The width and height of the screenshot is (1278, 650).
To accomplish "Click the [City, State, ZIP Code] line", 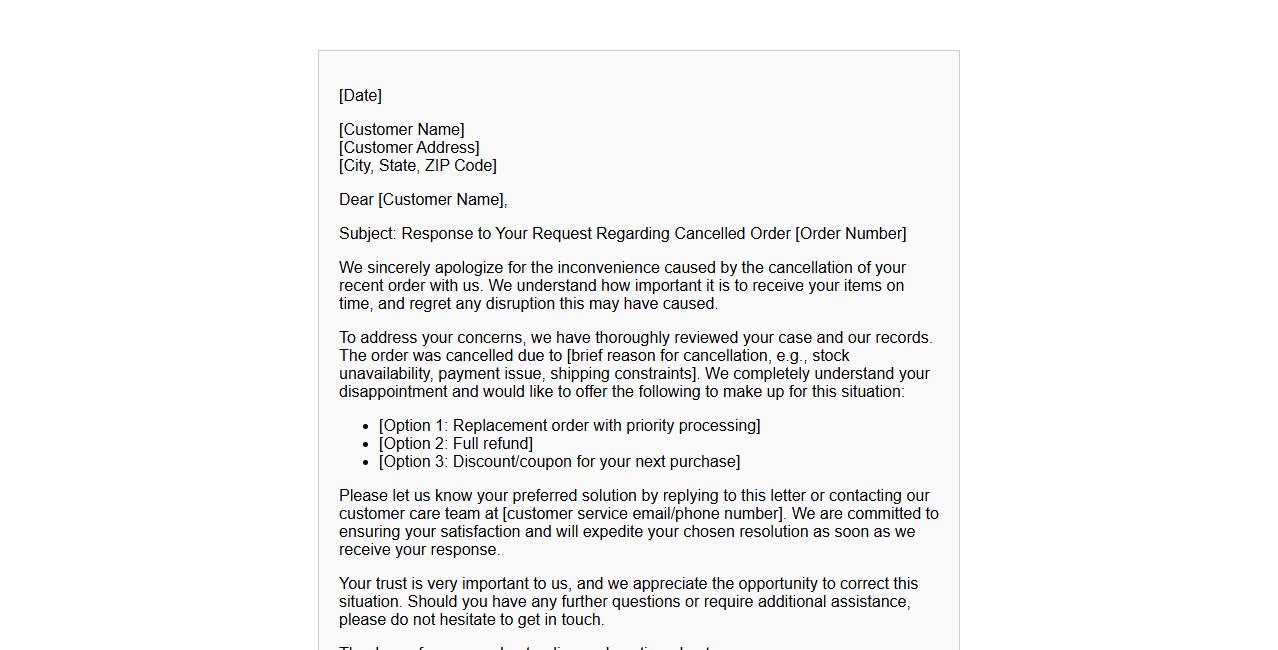I will pyautogui.click(x=417, y=166).
